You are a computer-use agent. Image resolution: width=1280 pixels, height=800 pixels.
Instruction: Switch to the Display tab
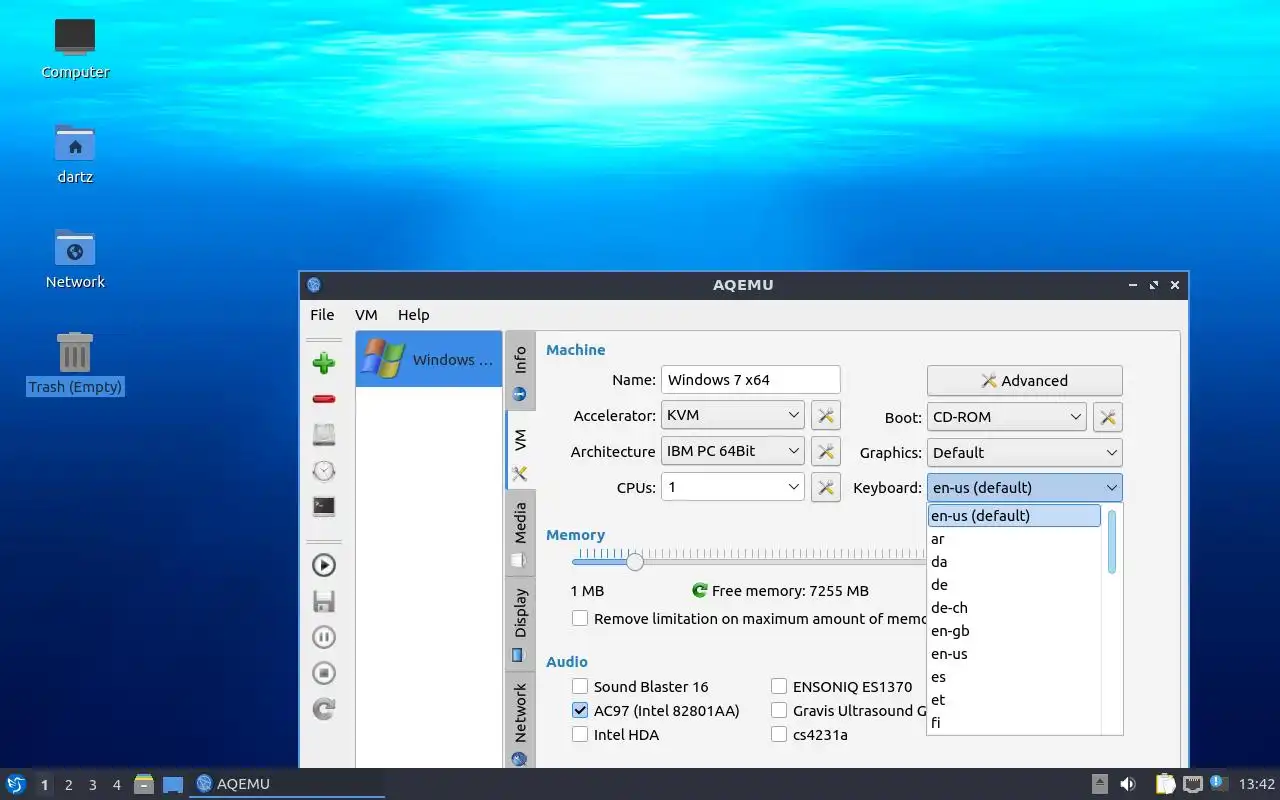pos(520,624)
